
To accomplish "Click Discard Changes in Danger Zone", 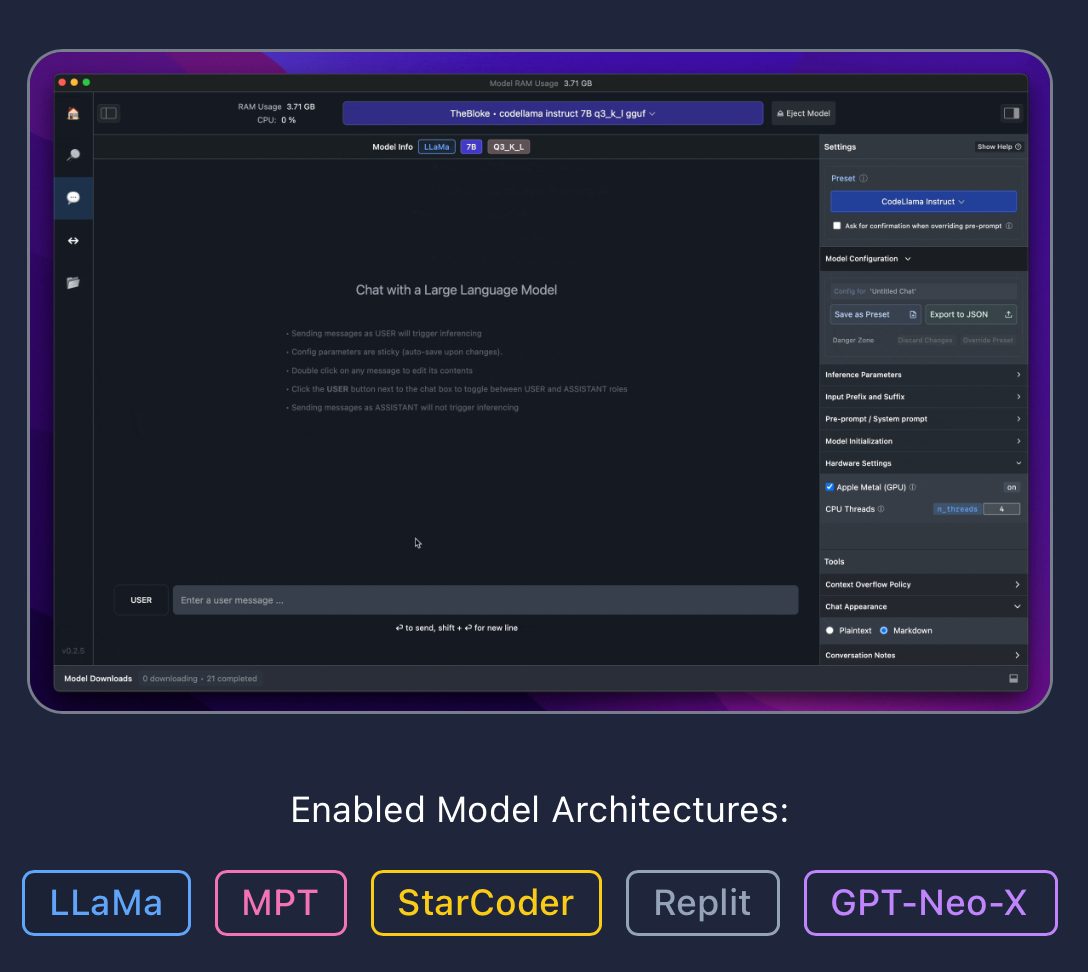I will pyautogui.click(x=924, y=340).
